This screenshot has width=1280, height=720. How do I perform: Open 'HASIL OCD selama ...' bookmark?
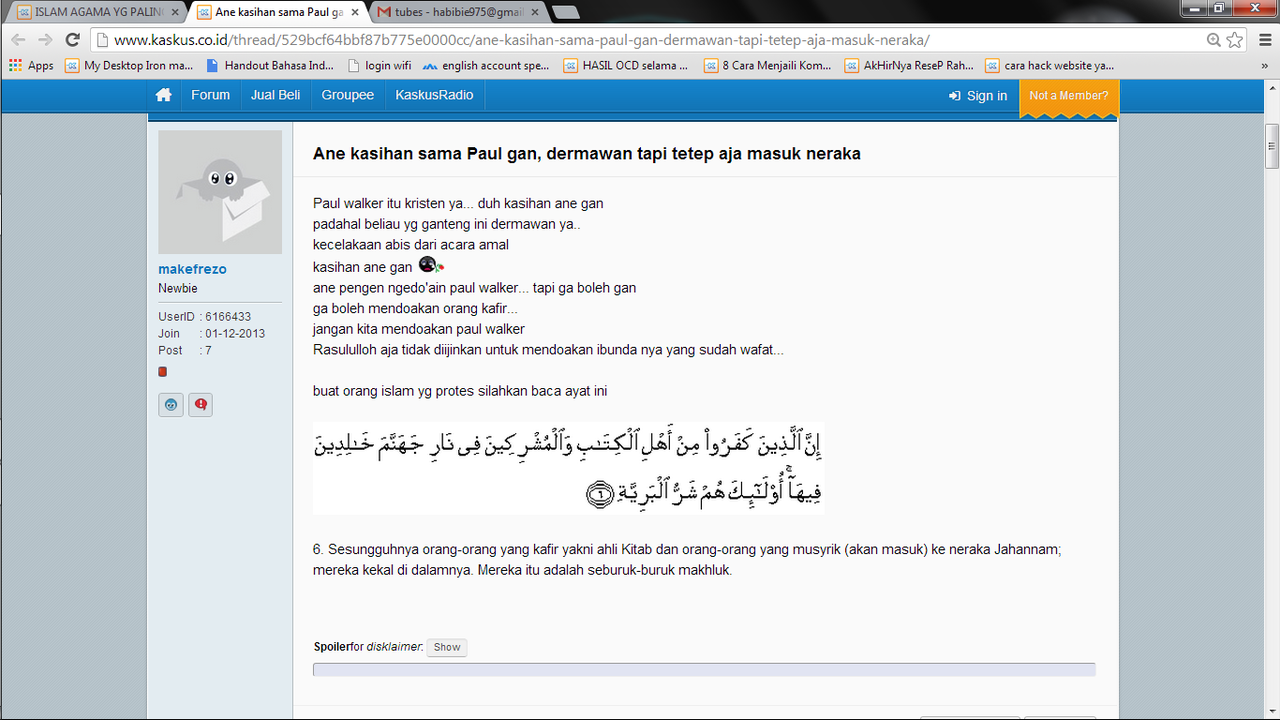click(x=626, y=65)
